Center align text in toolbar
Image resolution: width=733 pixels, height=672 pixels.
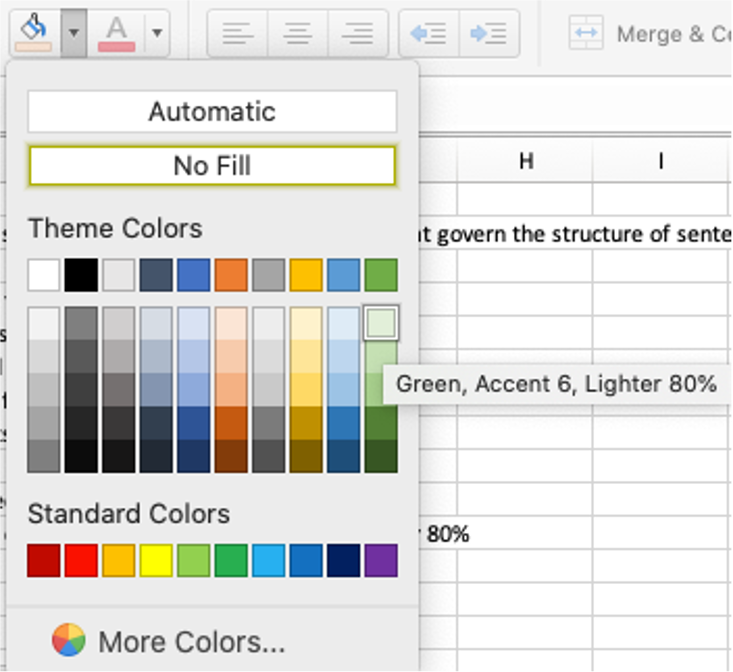(x=297, y=33)
